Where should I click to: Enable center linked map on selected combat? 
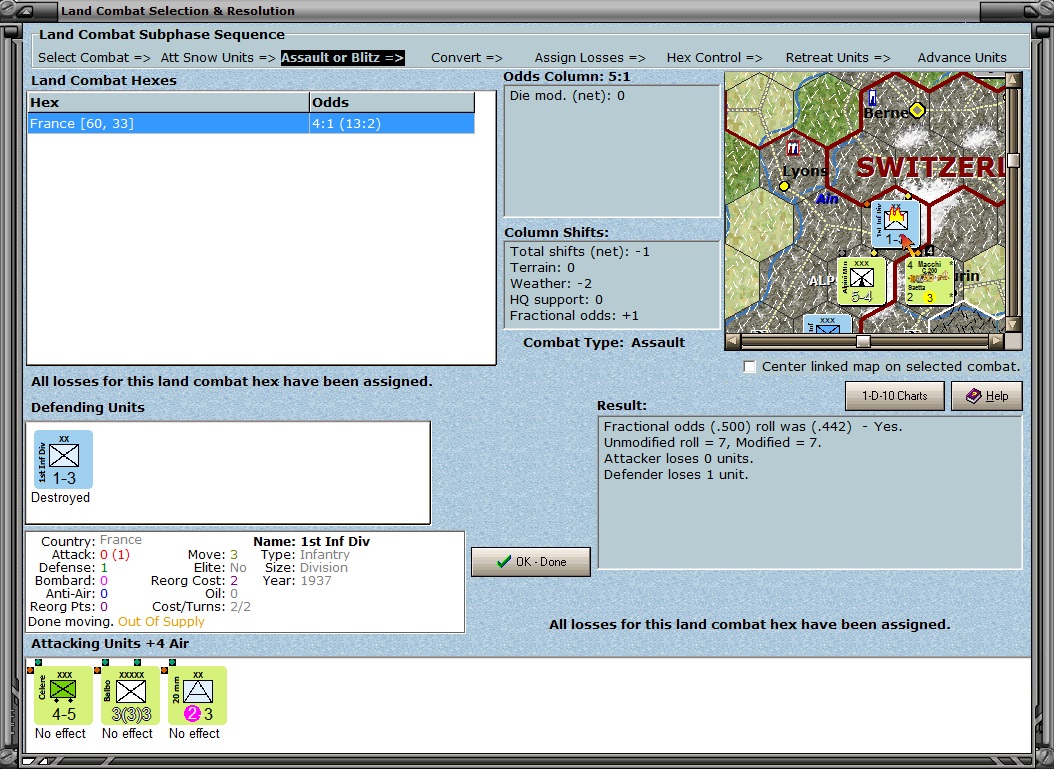[749, 366]
